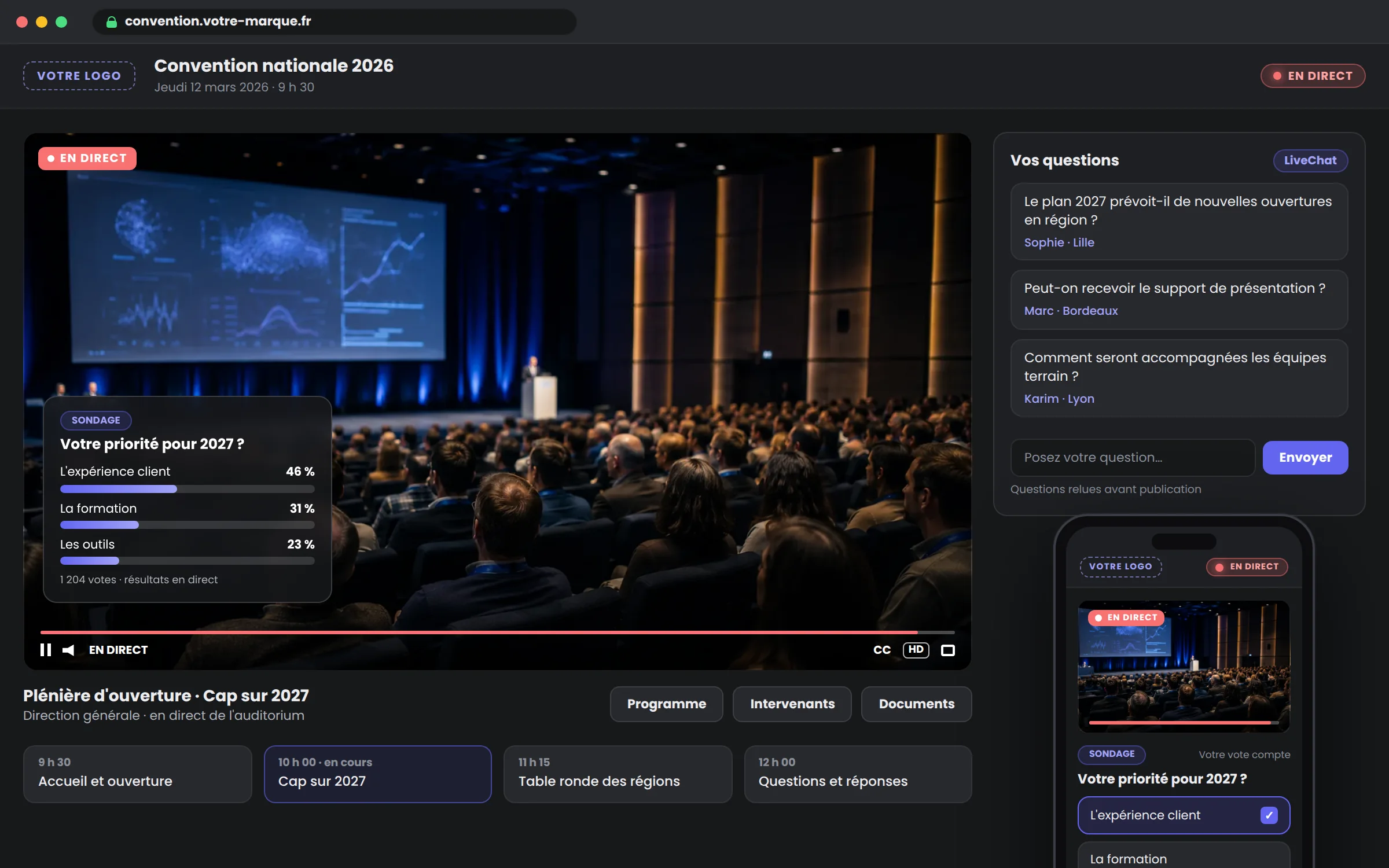This screenshot has width=1389, height=868.
Task: Click the 1 204 votes results text
Action: [x=139, y=579]
